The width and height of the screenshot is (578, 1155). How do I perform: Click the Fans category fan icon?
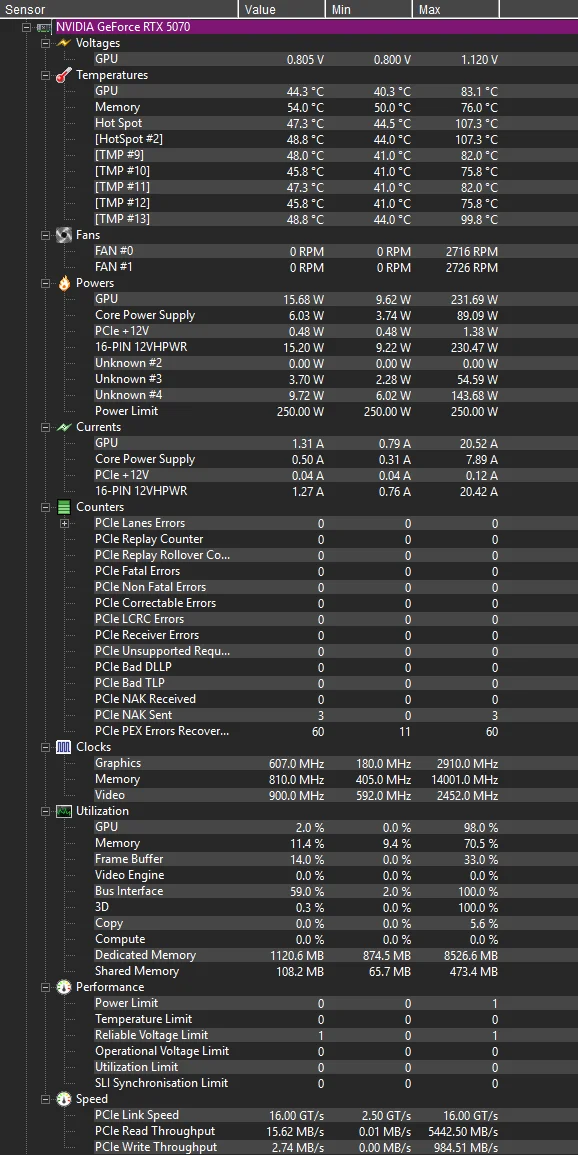64,235
